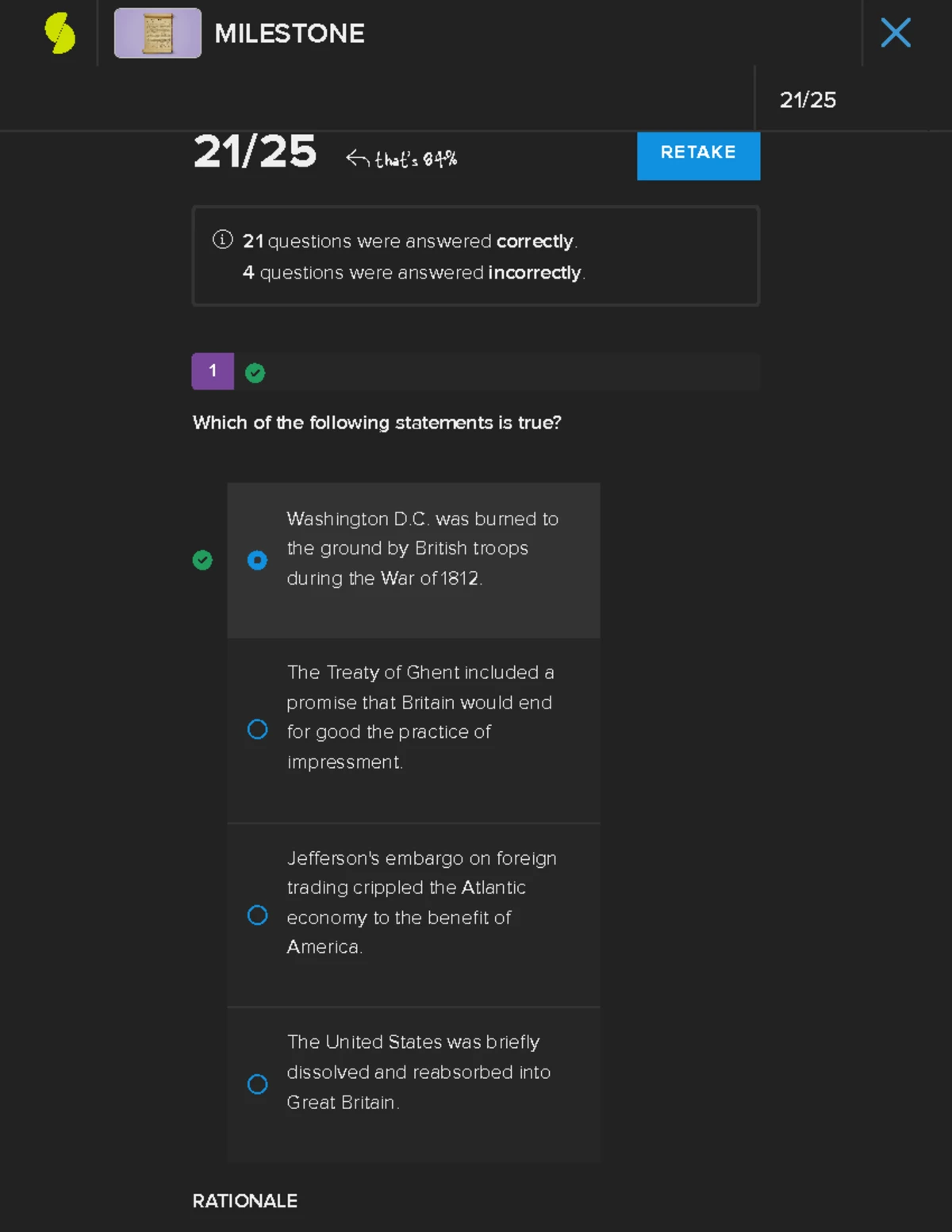Click the handwritten arrow next to that's 84%
Viewport: 952px width, 1232px height.
point(357,157)
